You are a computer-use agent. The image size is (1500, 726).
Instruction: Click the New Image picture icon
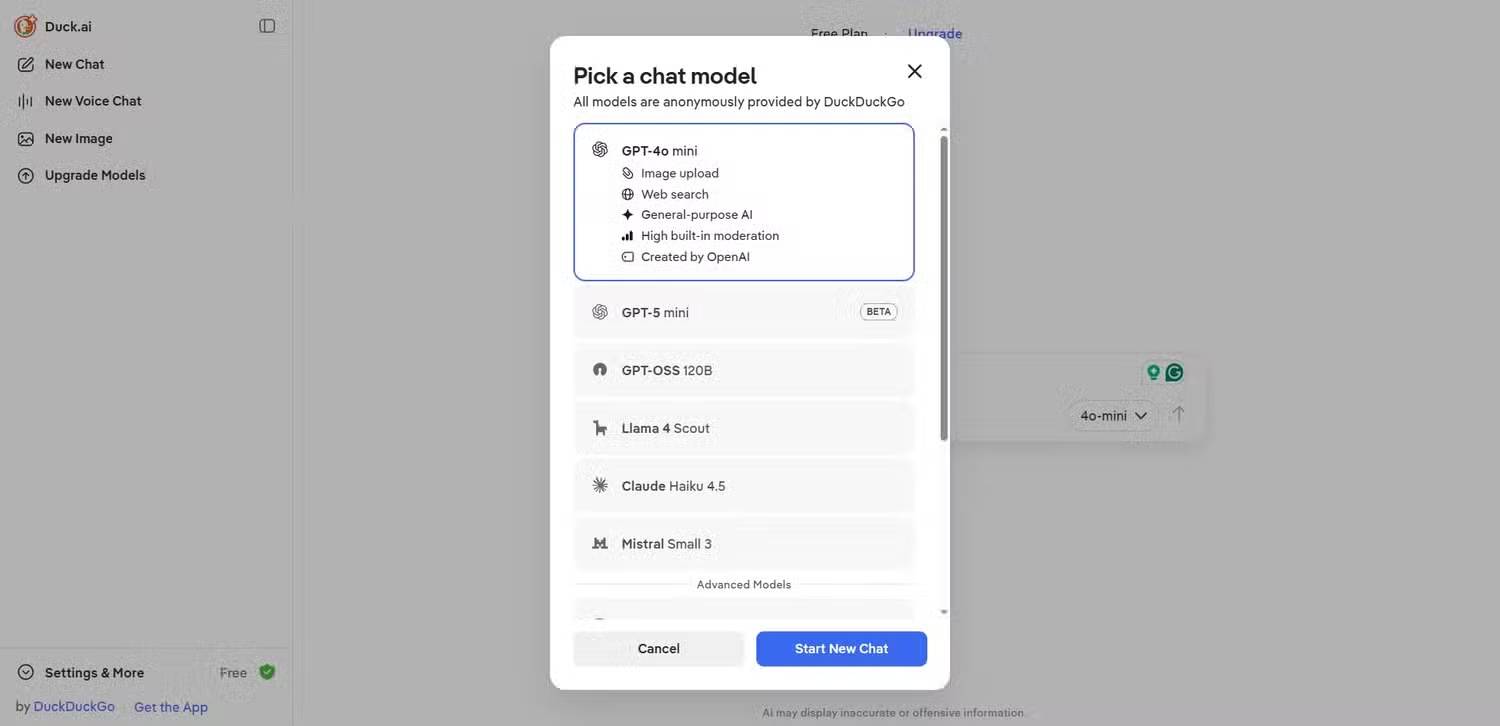click(26, 139)
